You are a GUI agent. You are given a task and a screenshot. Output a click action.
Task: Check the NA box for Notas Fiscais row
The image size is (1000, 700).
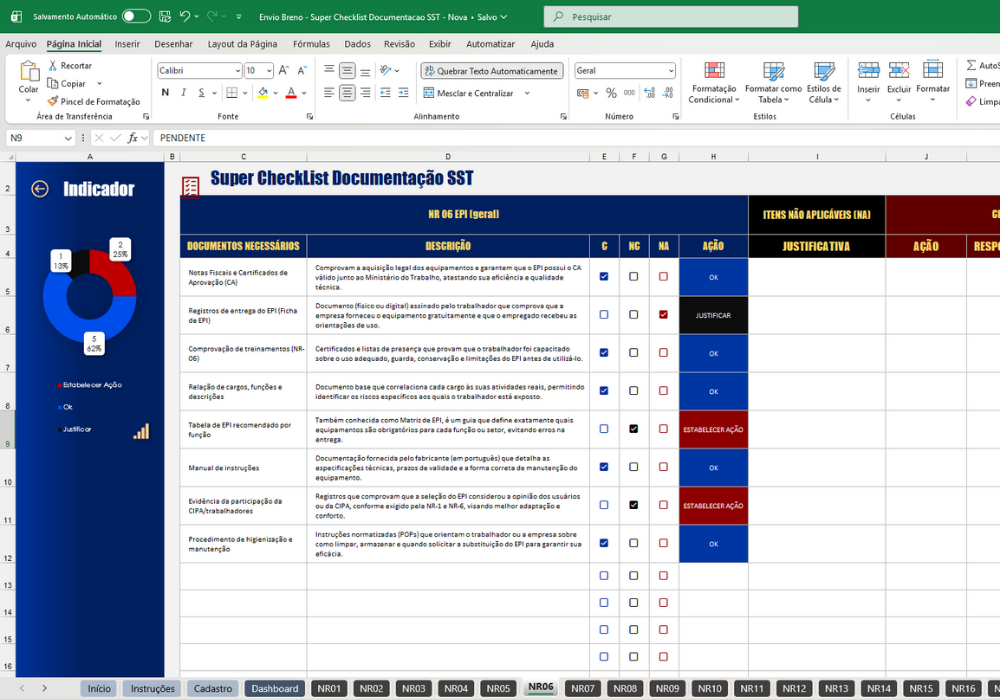point(663,277)
